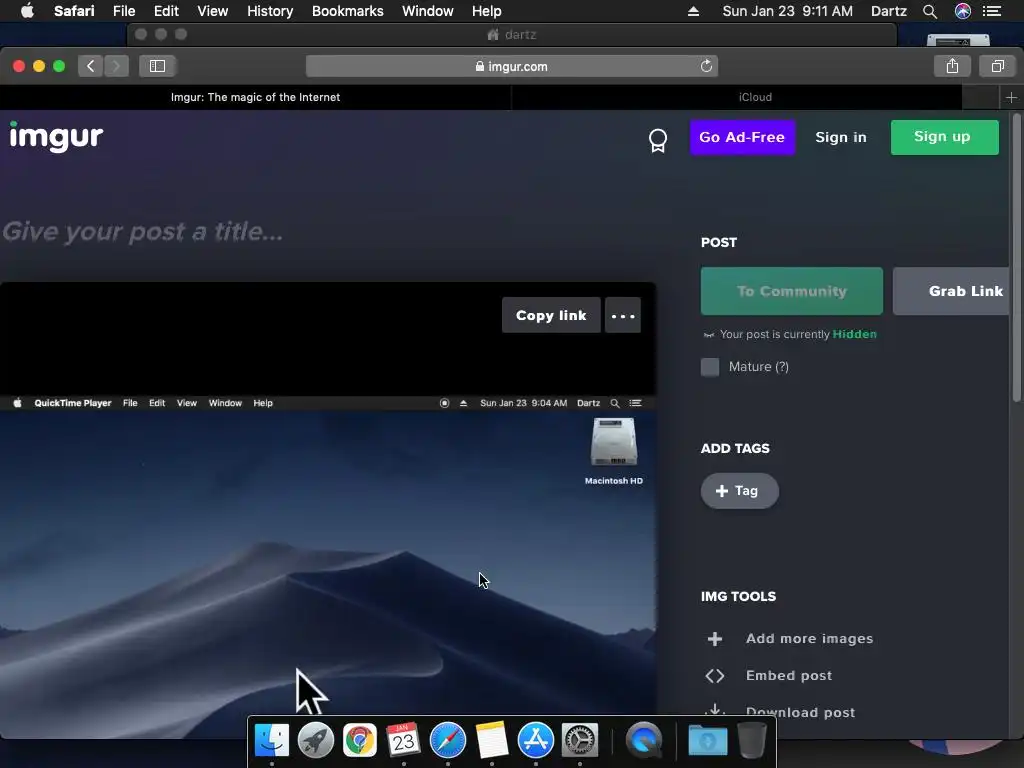Click the Safari Share icon
Viewport: 1024px width, 768px height.
(952, 66)
